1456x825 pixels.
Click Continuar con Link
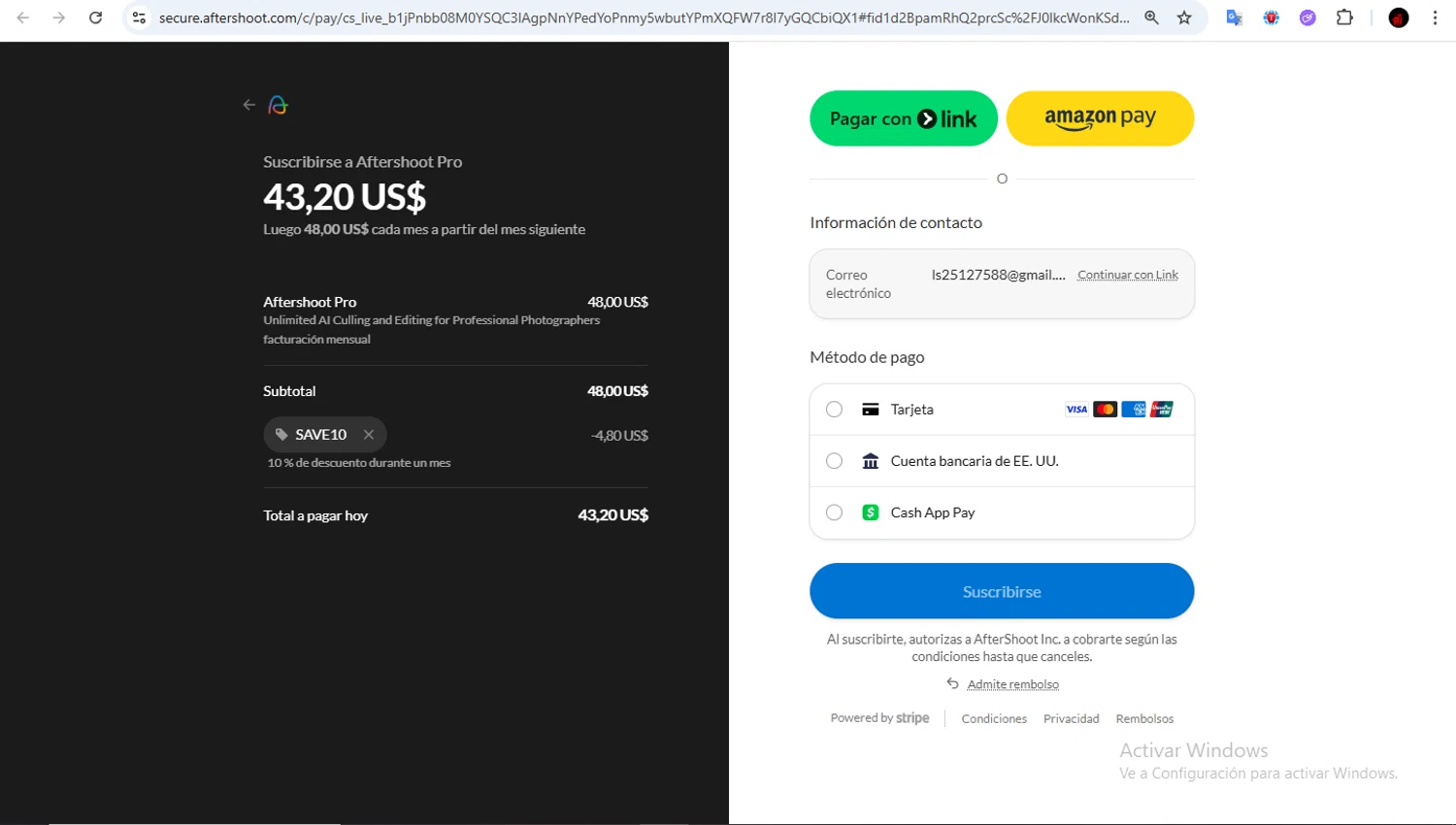(x=1128, y=275)
